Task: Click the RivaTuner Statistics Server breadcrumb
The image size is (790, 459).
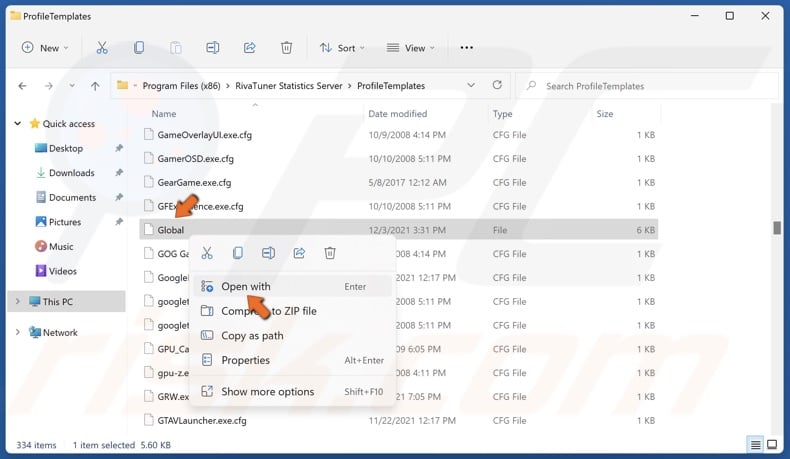Action: point(289,86)
